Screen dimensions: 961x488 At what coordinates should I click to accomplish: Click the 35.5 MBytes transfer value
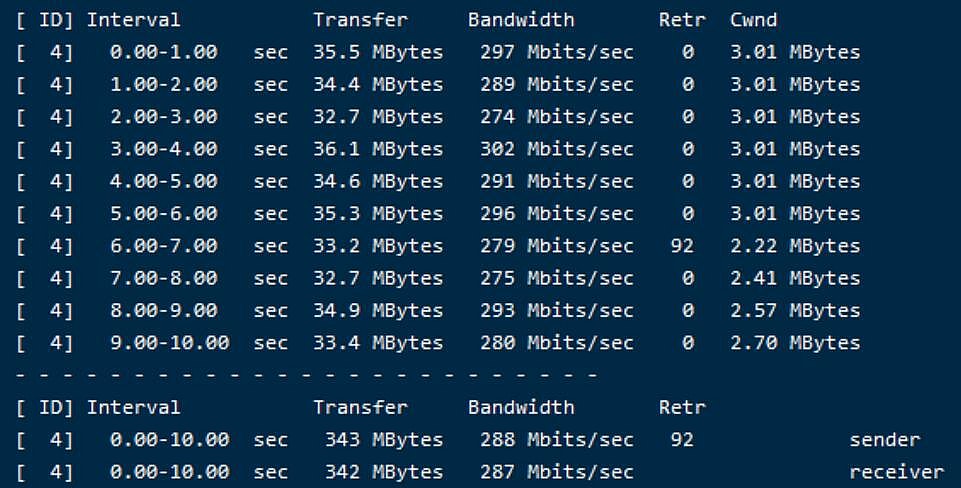[378, 53]
